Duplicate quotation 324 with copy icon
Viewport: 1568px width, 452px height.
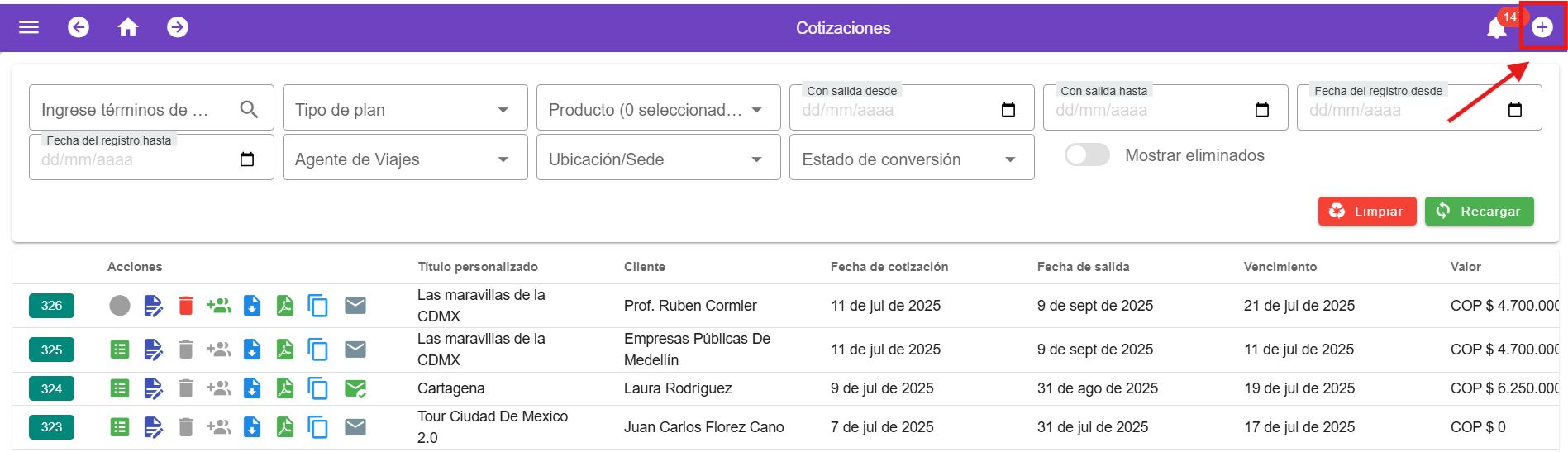pyautogui.click(x=317, y=388)
